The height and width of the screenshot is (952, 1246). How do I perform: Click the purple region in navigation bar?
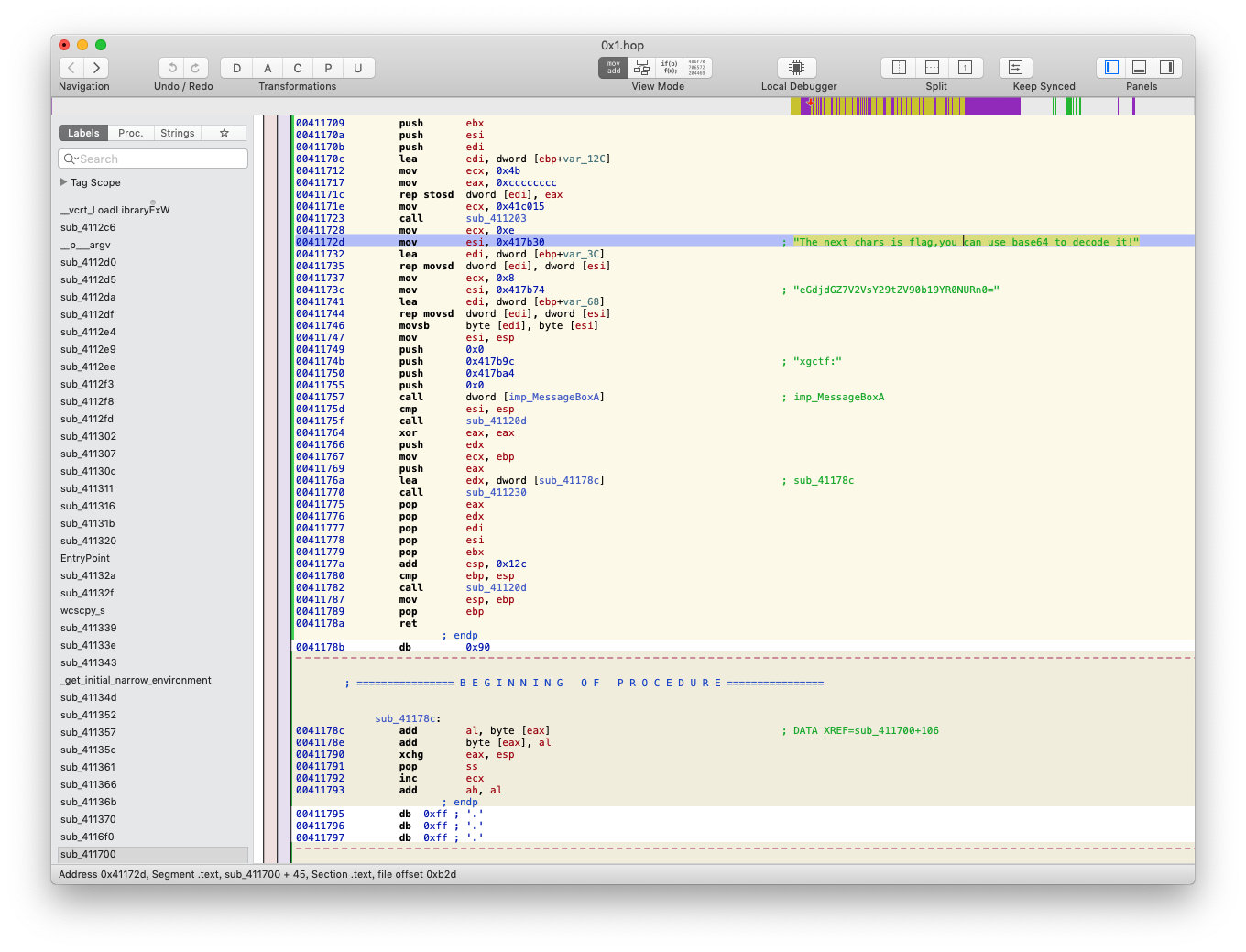click(x=992, y=106)
